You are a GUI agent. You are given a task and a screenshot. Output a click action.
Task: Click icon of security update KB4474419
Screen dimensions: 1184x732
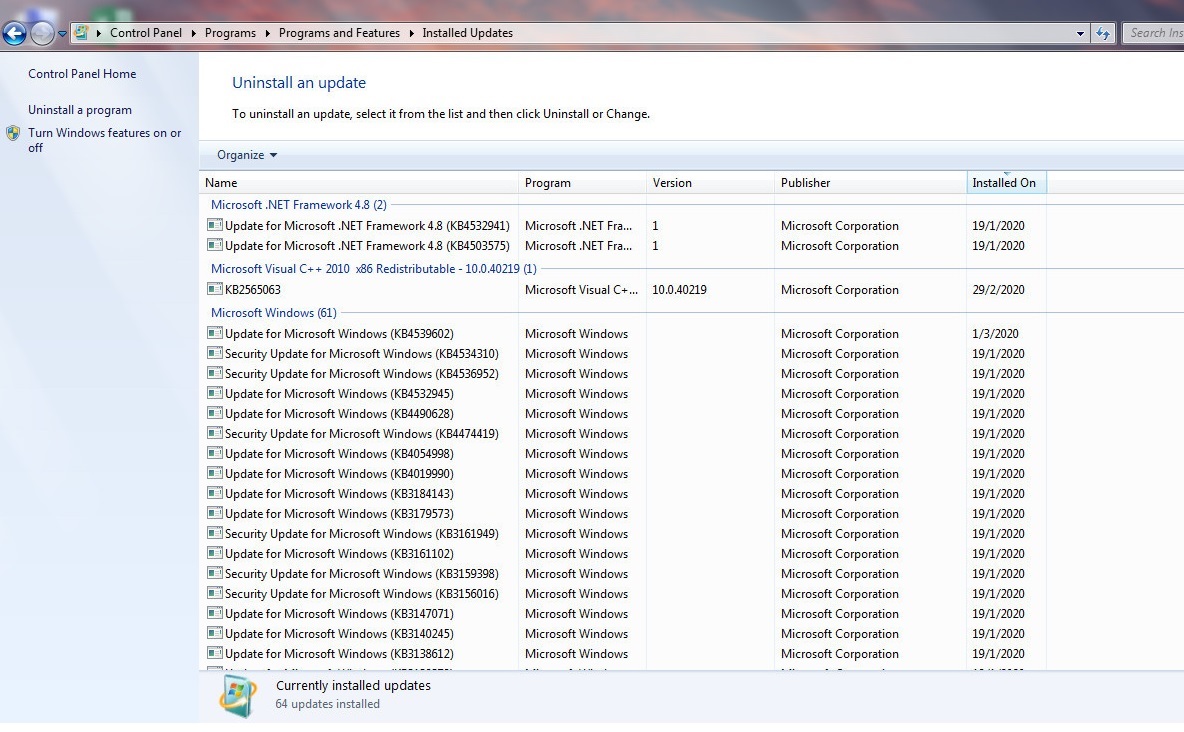pyautogui.click(x=214, y=433)
